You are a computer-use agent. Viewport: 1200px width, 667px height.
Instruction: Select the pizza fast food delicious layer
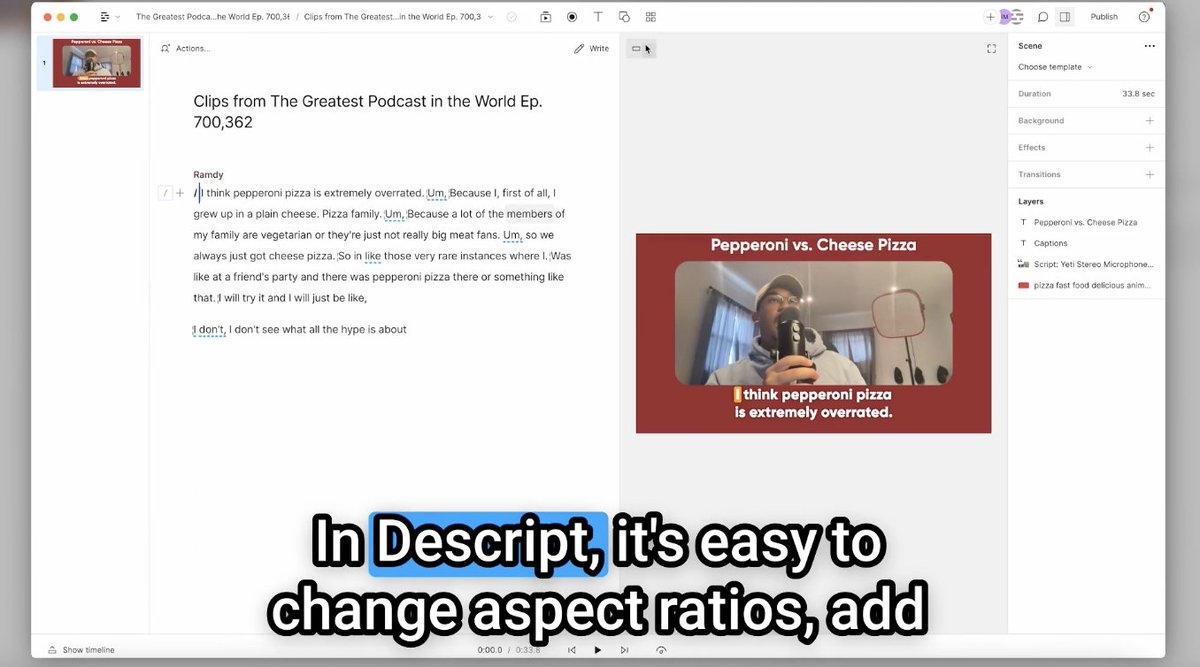point(1085,285)
